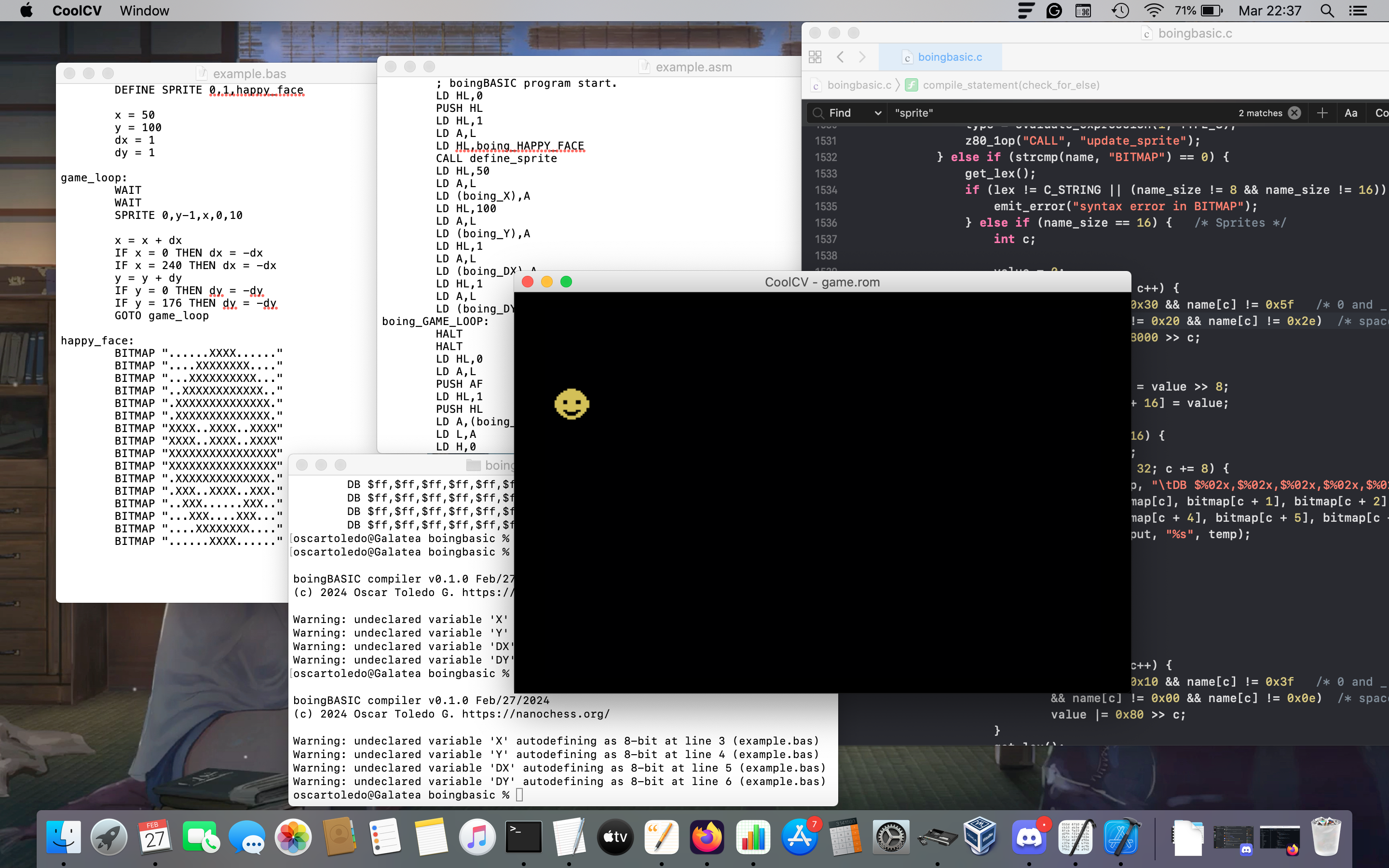The width and height of the screenshot is (1389, 868).
Task: Open the Window menu
Action: [145, 10]
